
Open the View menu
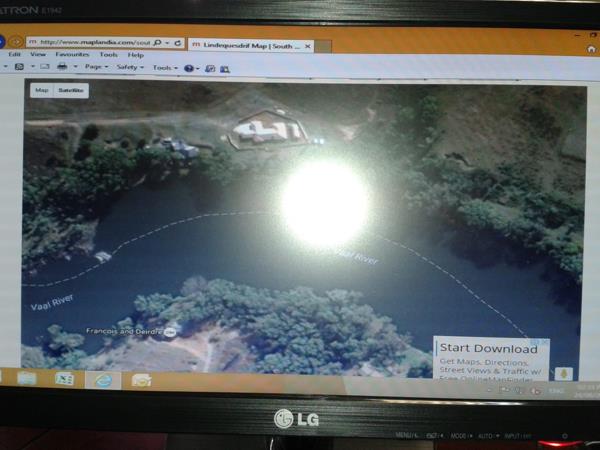pyautogui.click(x=38, y=55)
